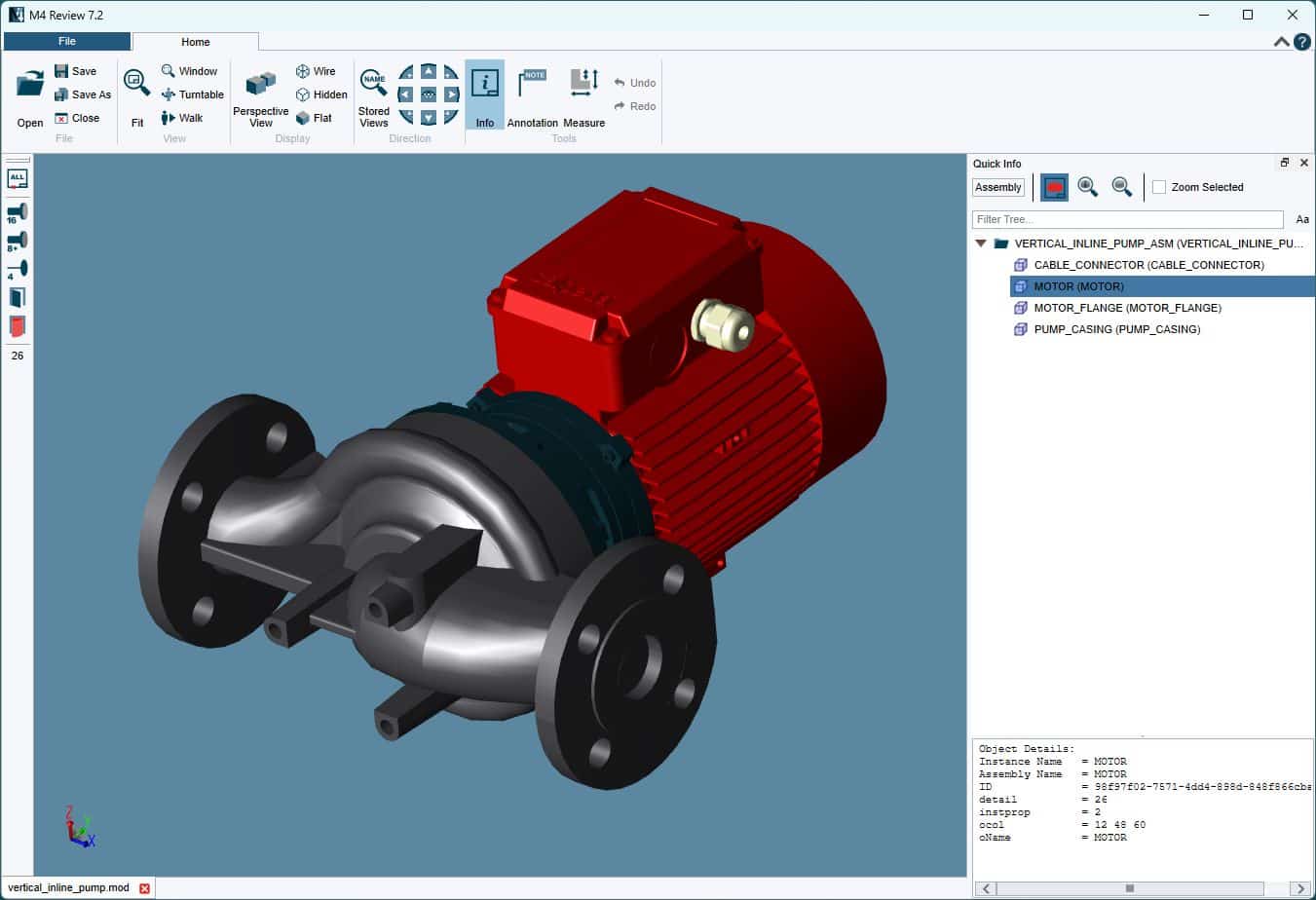Select the Home ribbon tab
The image size is (1316, 900).
click(195, 42)
